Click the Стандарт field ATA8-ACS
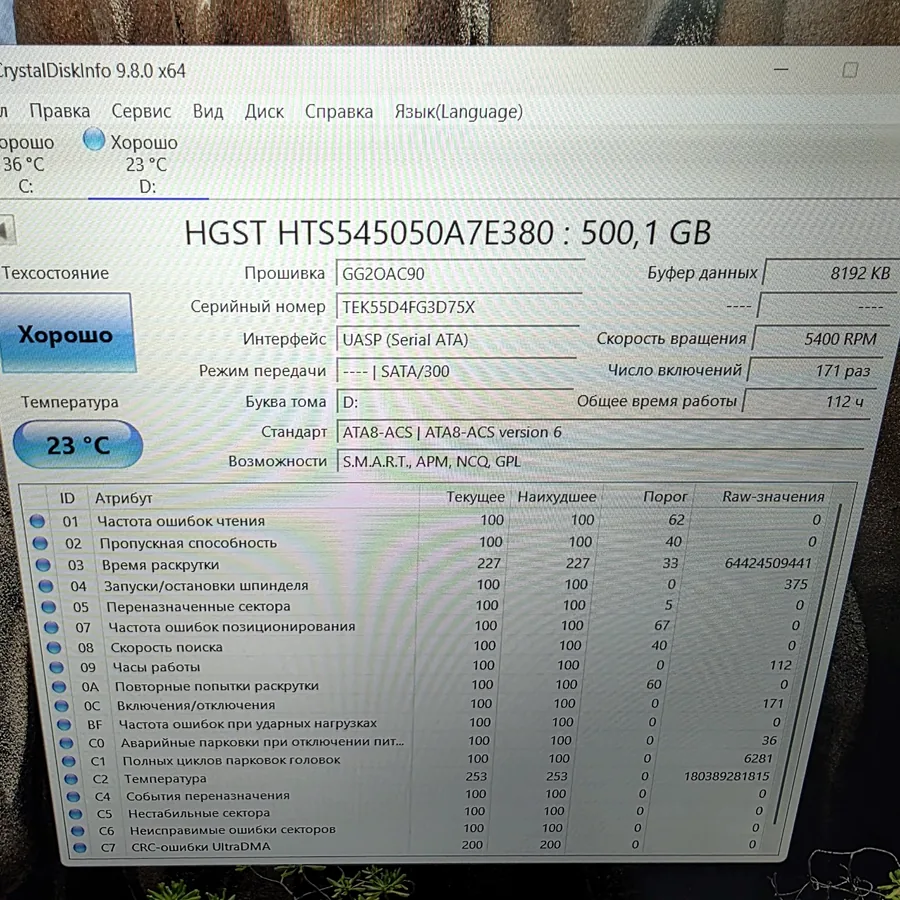 602,432
